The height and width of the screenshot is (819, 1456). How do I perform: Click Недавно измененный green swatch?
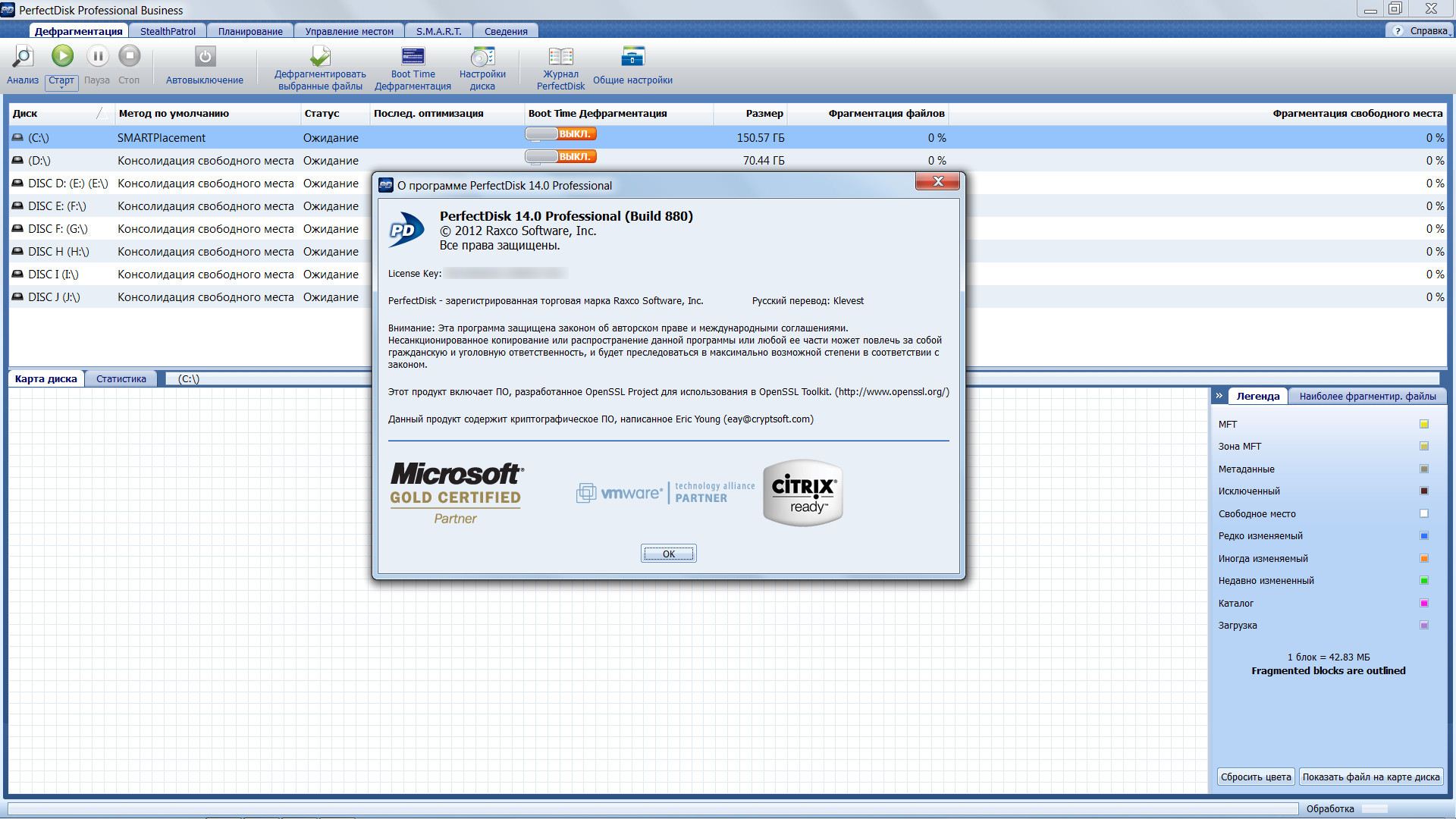(x=1423, y=581)
